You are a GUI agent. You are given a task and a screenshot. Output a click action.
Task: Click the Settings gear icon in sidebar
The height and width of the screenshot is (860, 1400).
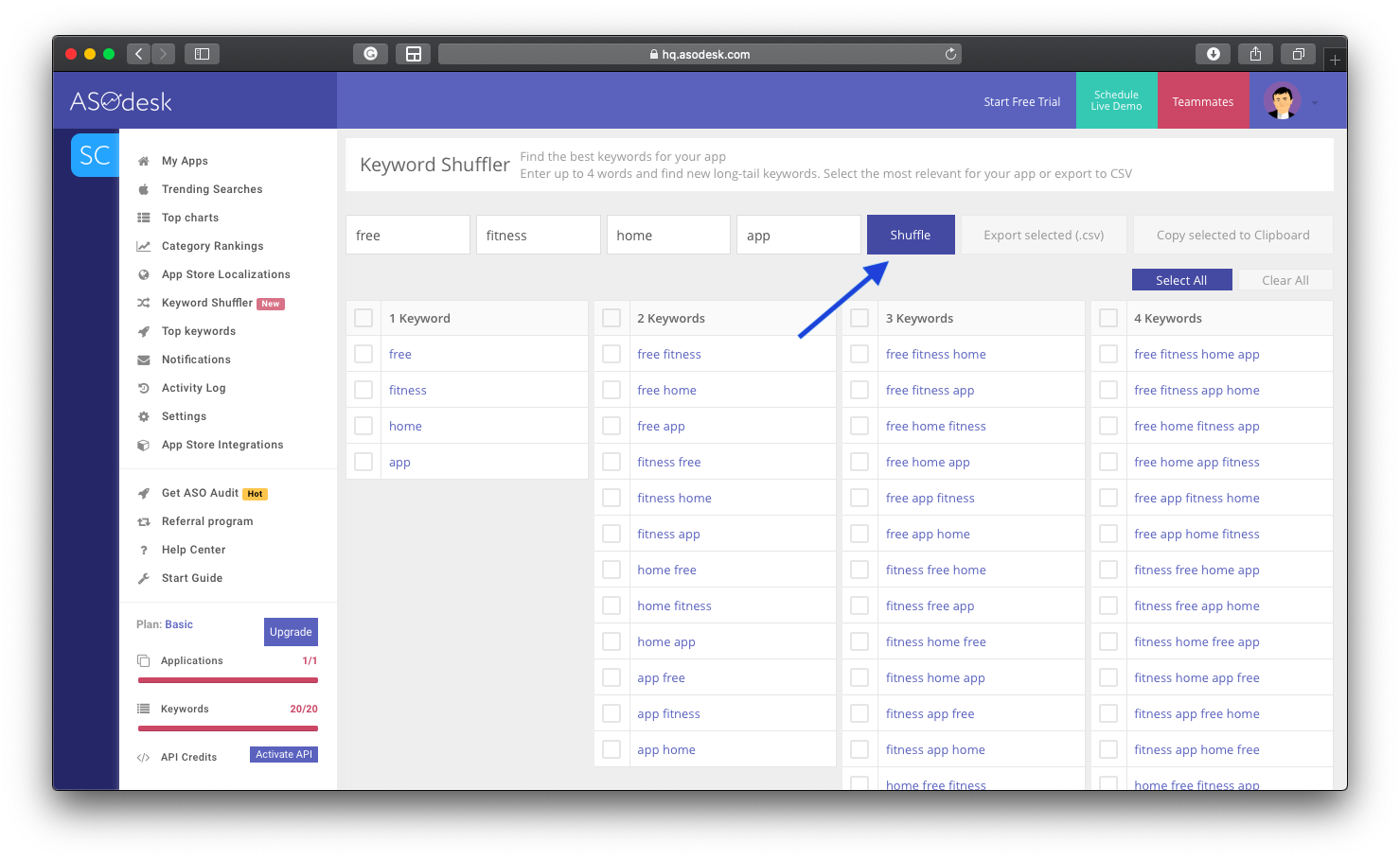click(144, 416)
